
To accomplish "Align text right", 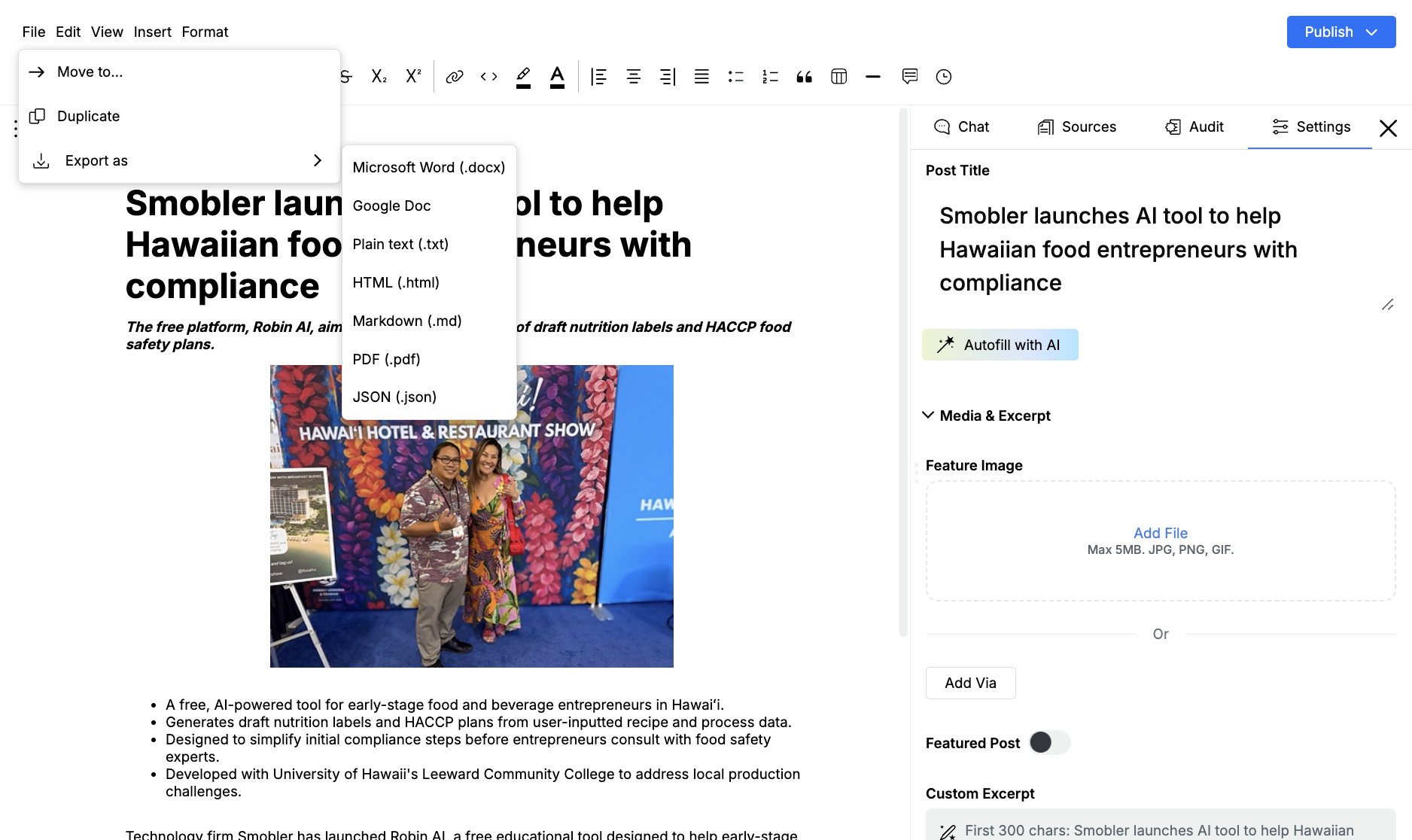I will click(668, 77).
